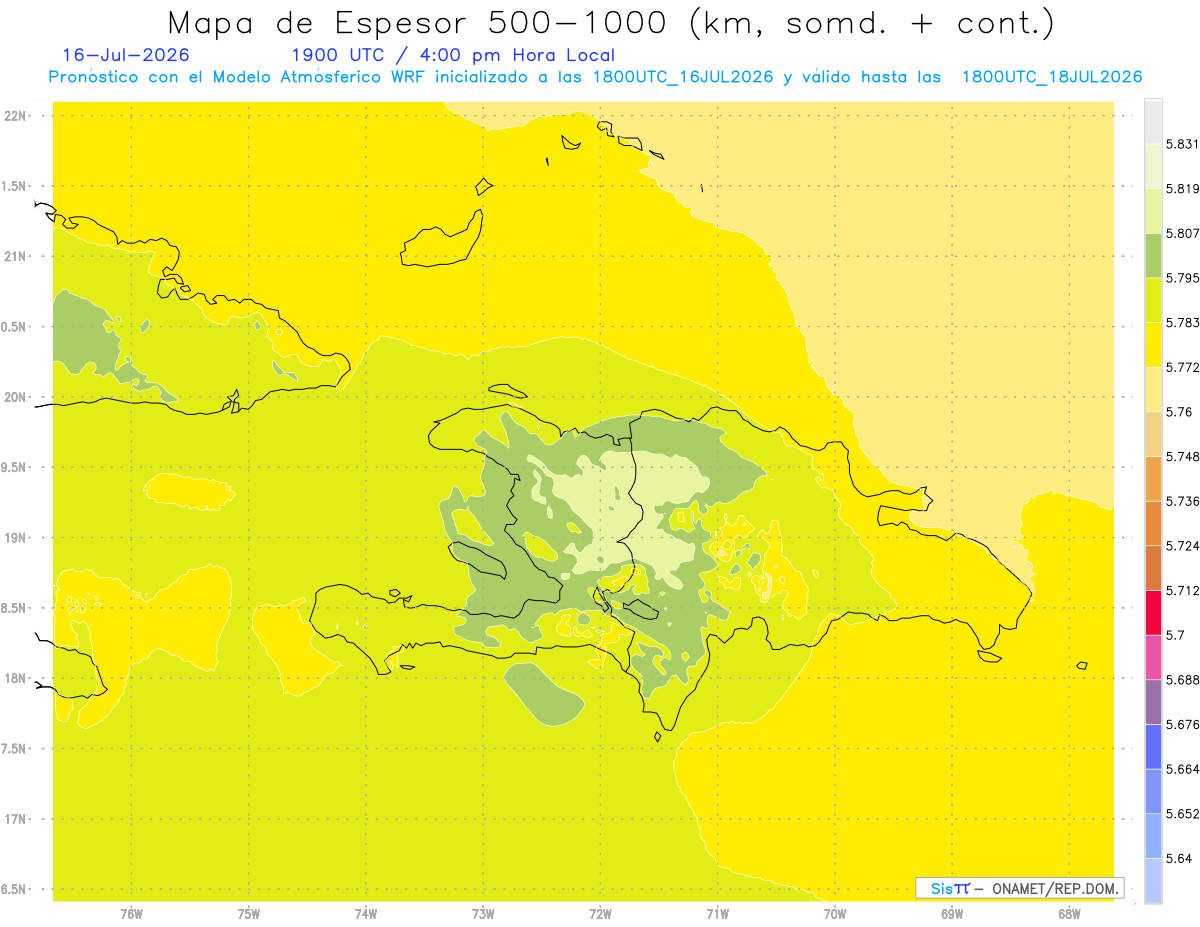The width and height of the screenshot is (1200, 927).
Task: Click the 1.5N latitude label
Action: (12, 186)
